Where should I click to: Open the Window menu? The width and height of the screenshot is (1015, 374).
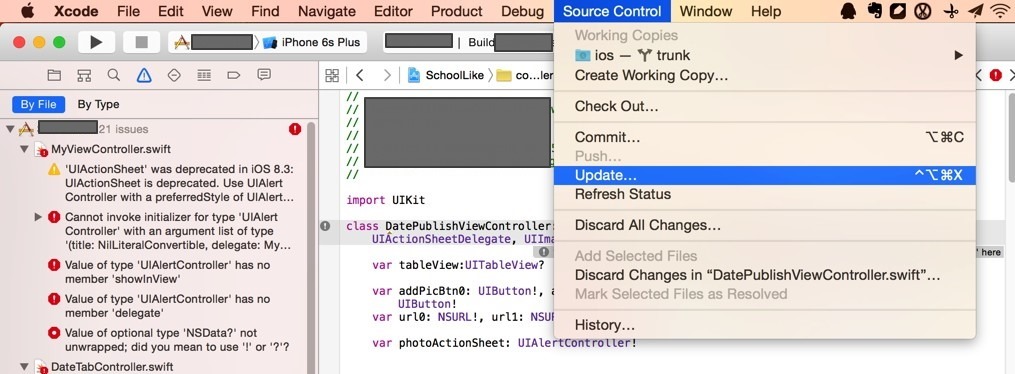pyautogui.click(x=706, y=11)
